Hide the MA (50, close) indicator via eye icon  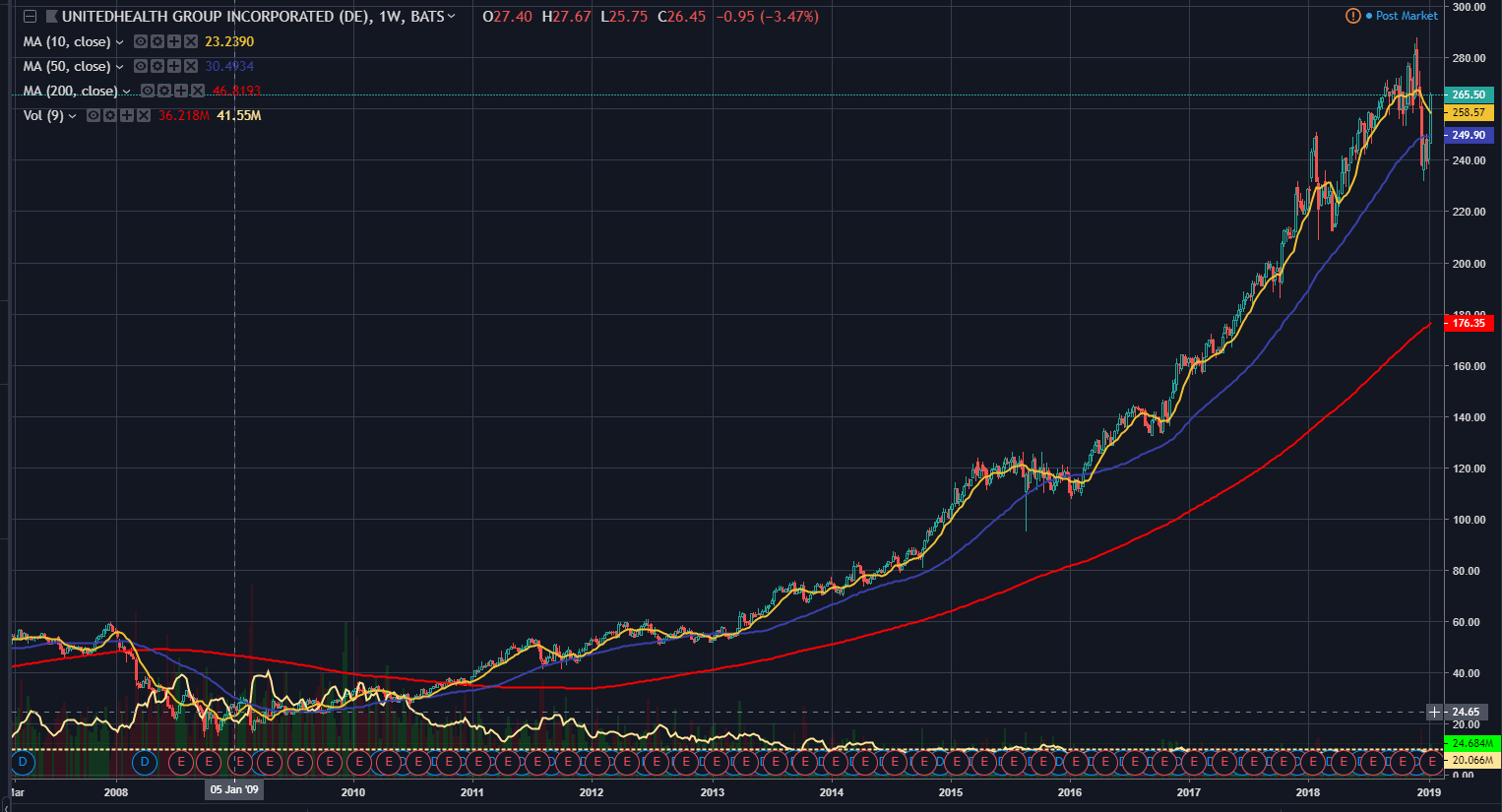[x=141, y=66]
